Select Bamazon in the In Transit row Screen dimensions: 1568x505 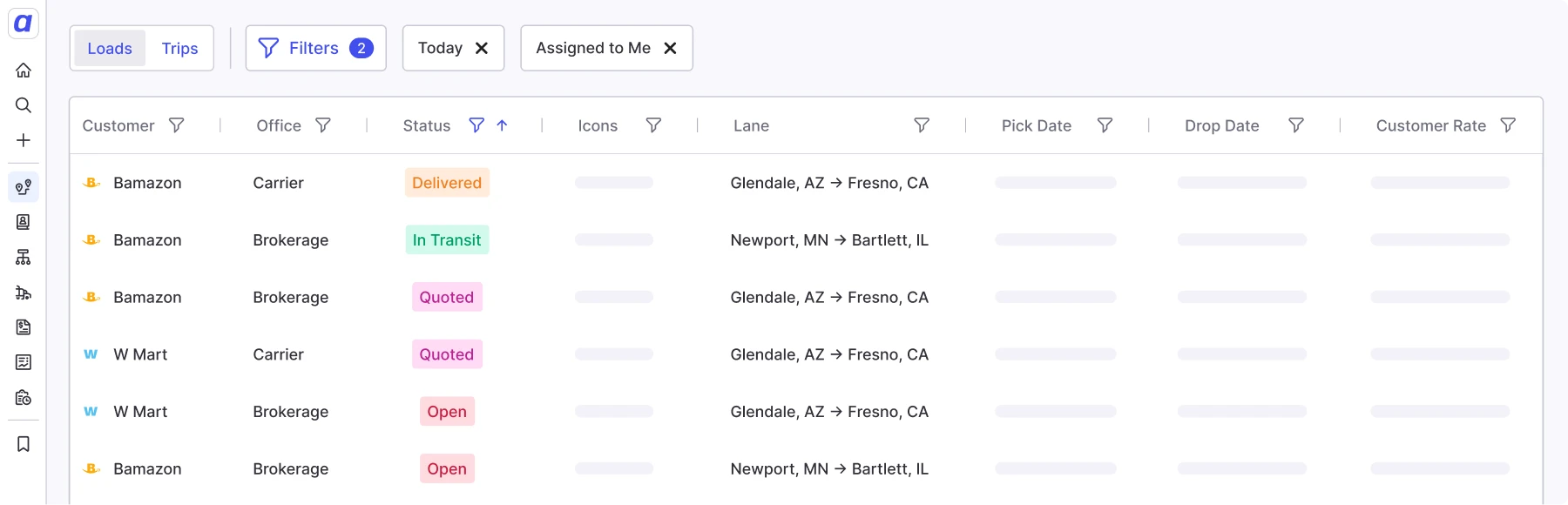pyautogui.click(x=147, y=239)
